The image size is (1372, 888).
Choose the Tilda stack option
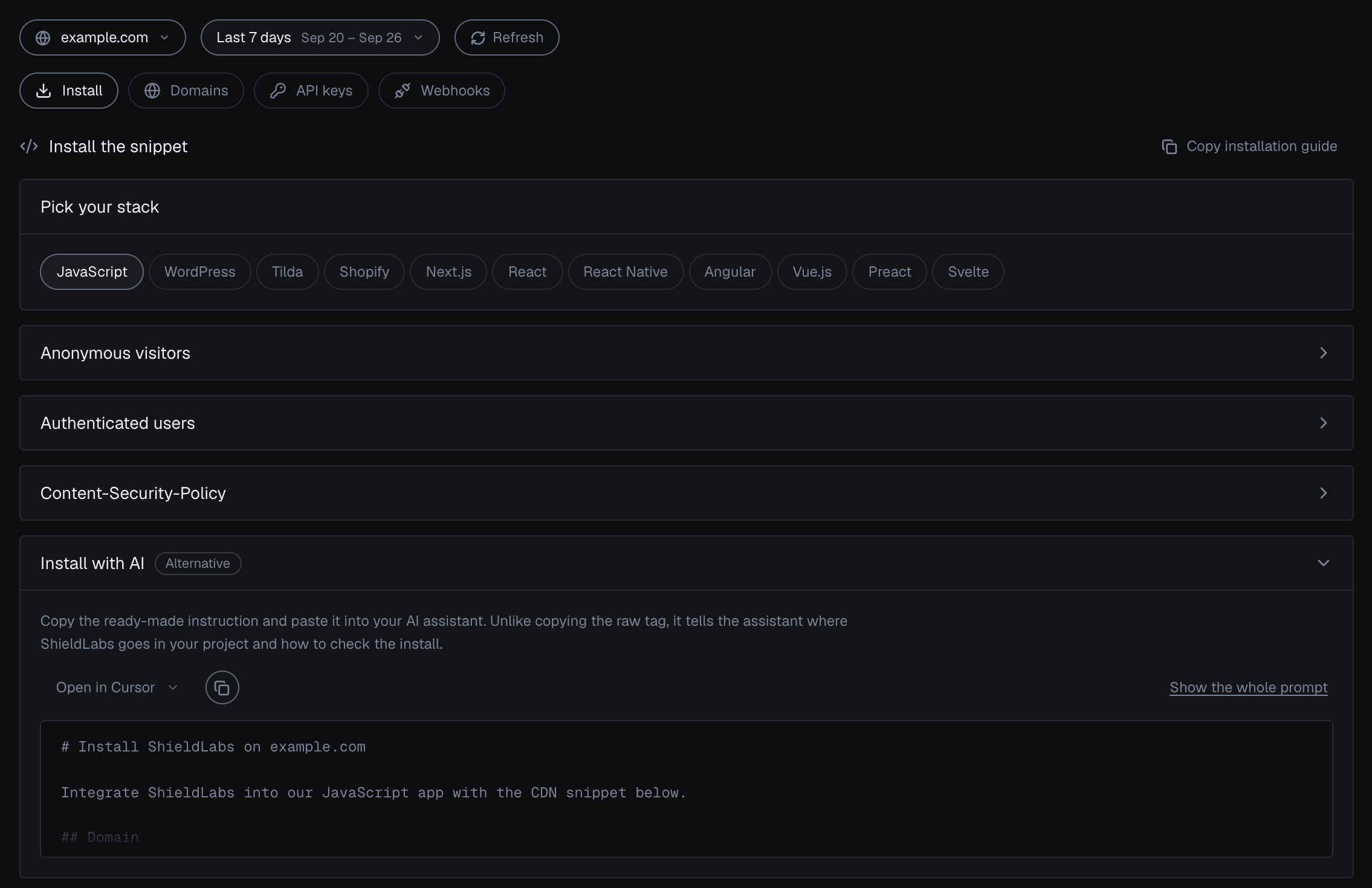(288, 272)
